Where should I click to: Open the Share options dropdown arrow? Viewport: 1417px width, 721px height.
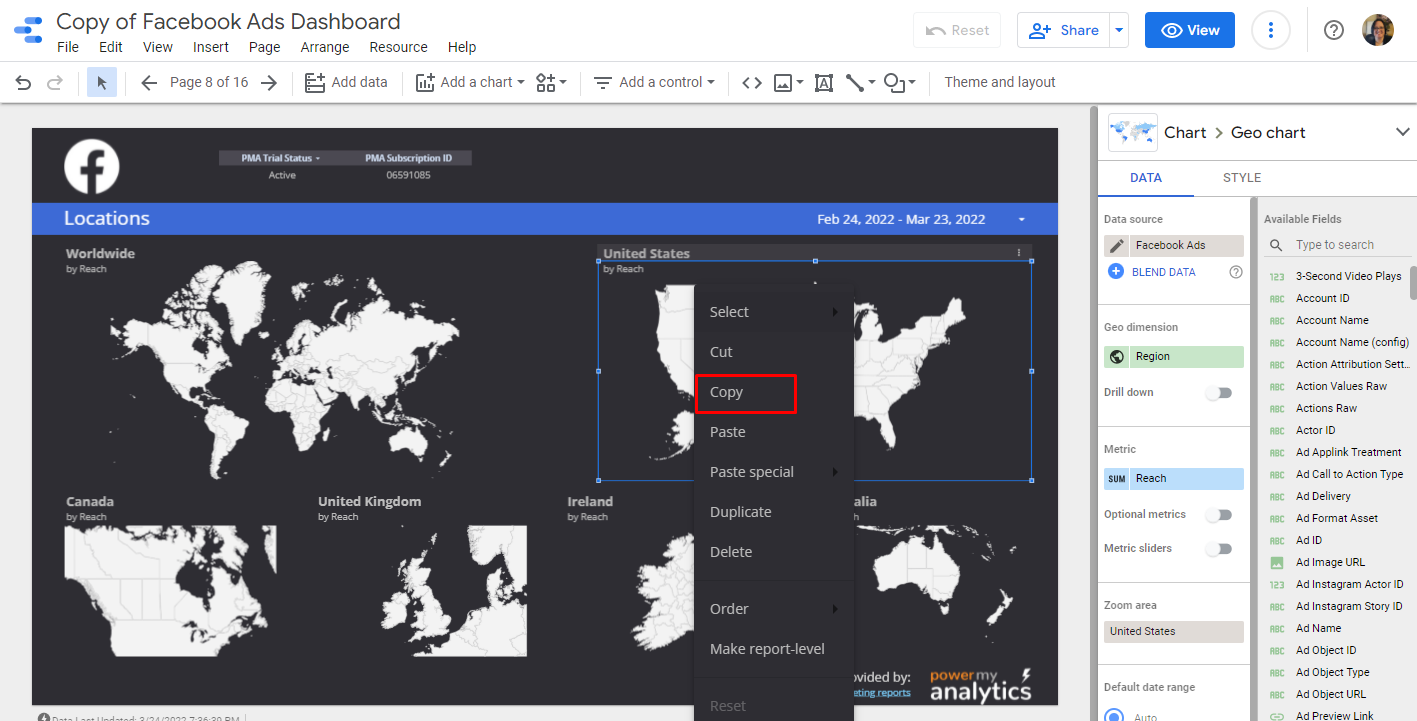(x=1120, y=30)
